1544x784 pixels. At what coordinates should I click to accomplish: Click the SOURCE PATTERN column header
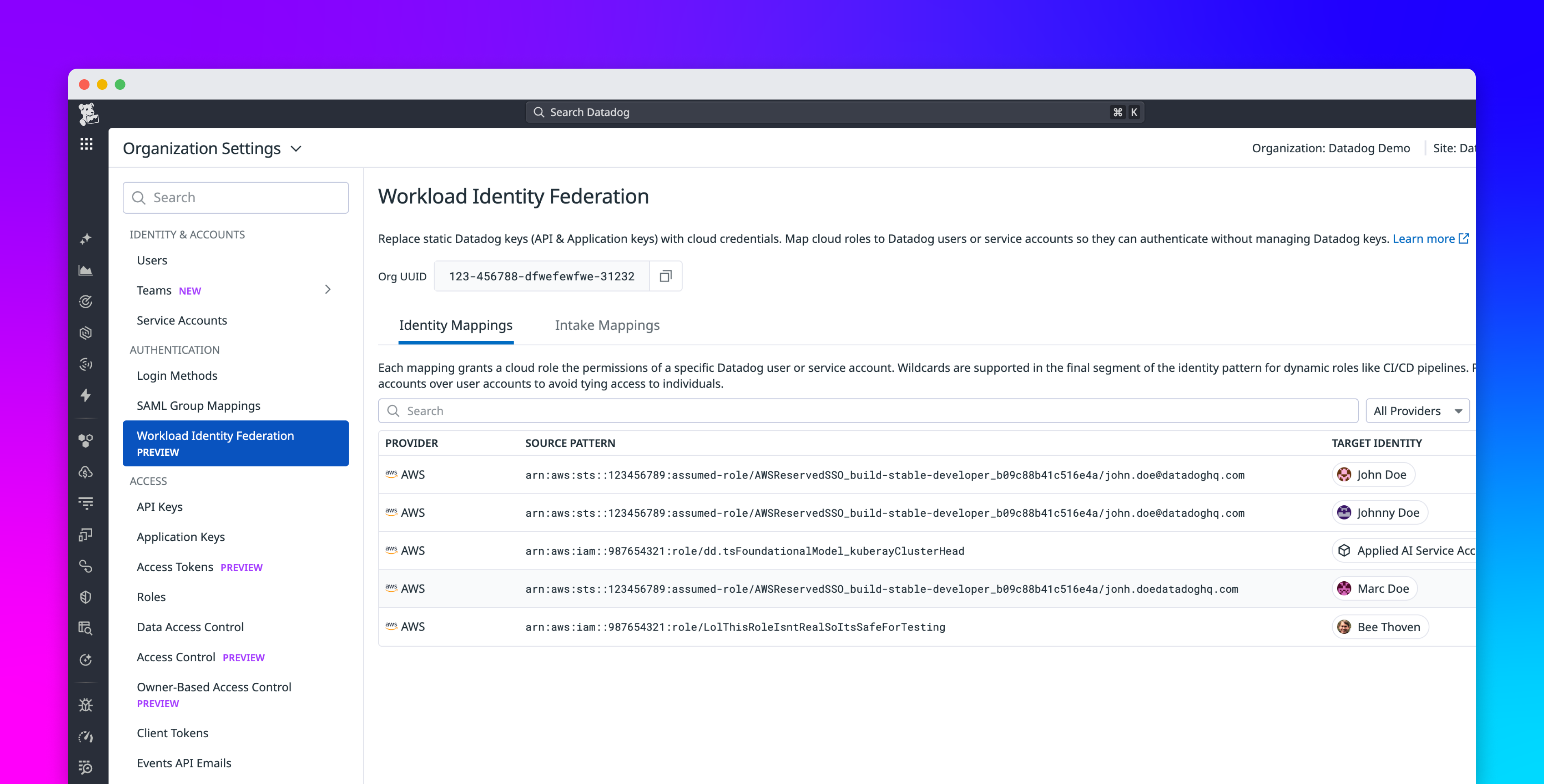click(x=570, y=443)
